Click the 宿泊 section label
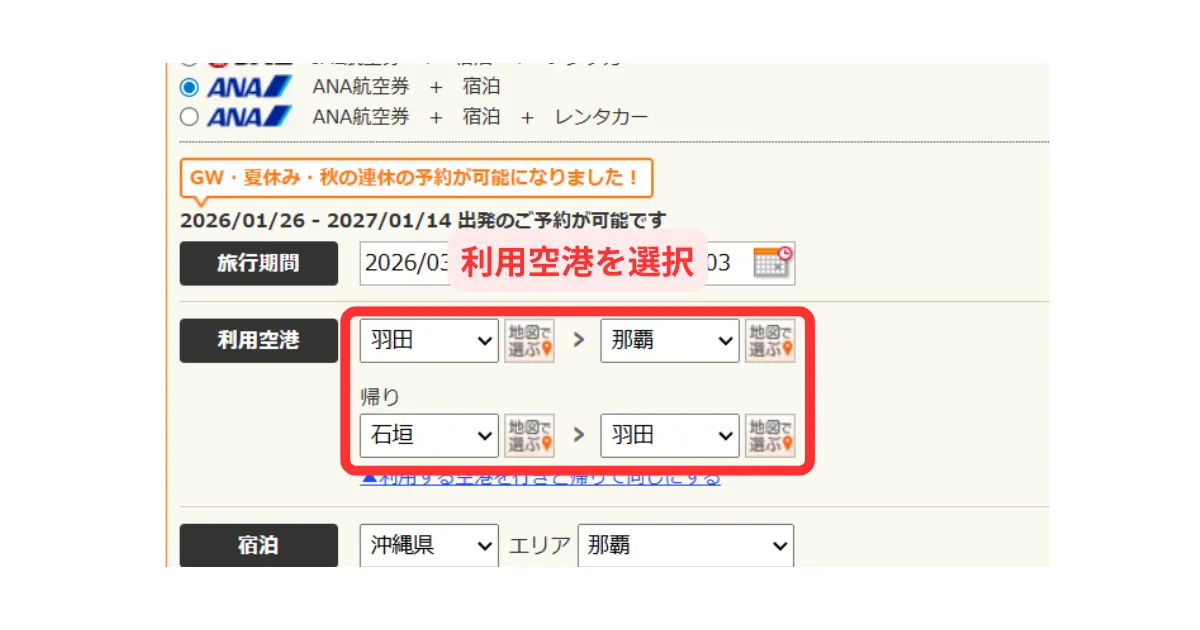The height and width of the screenshot is (630, 1200). point(258,546)
